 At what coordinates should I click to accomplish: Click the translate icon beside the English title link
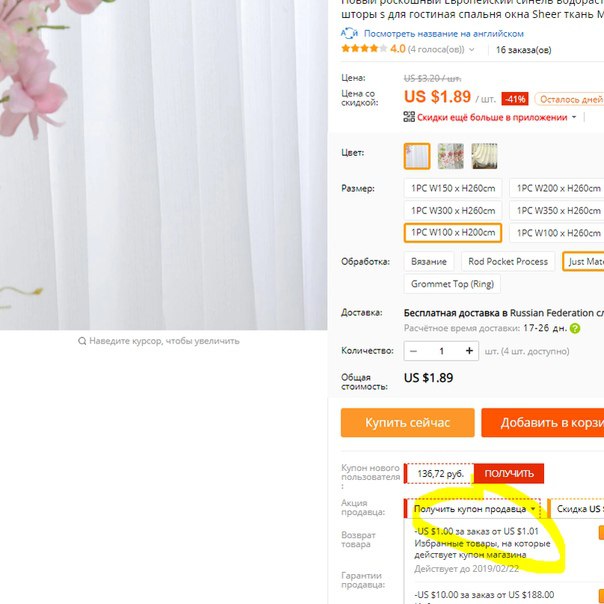click(349, 34)
